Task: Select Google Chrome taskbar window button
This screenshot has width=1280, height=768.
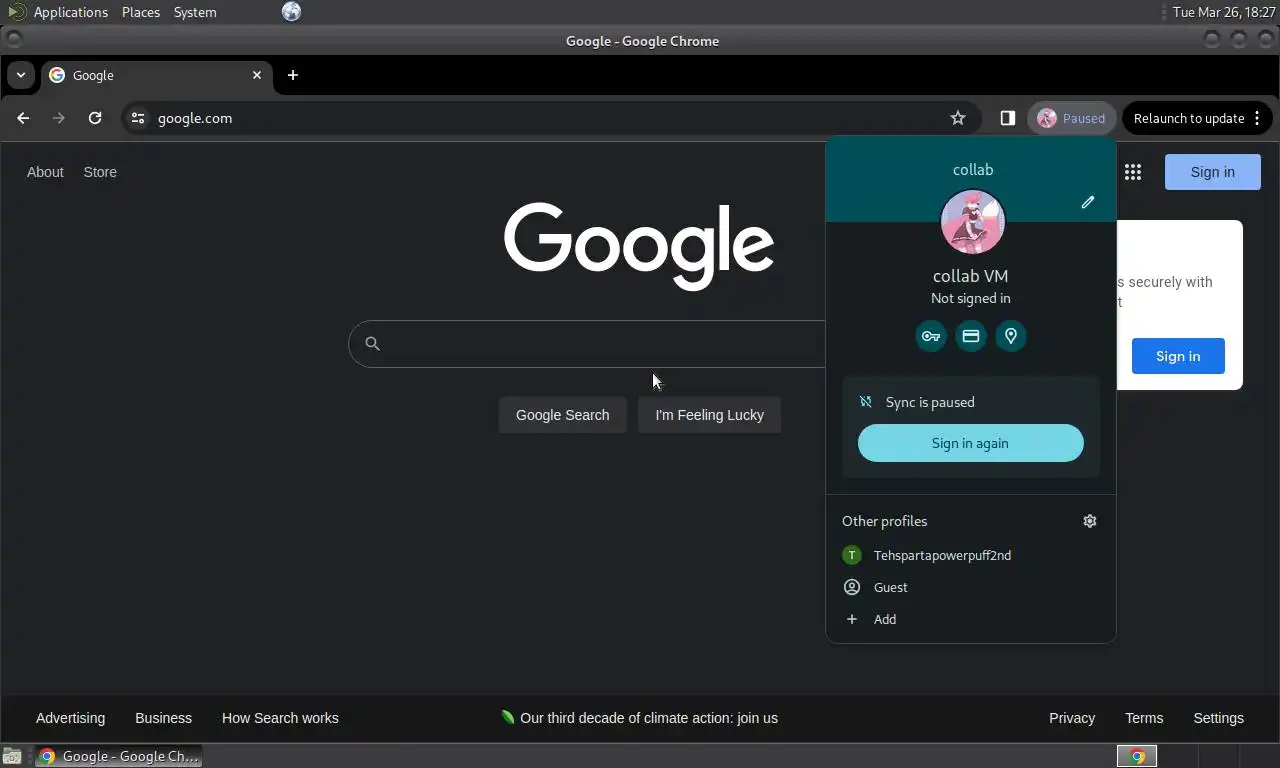Action: pyautogui.click(x=119, y=756)
